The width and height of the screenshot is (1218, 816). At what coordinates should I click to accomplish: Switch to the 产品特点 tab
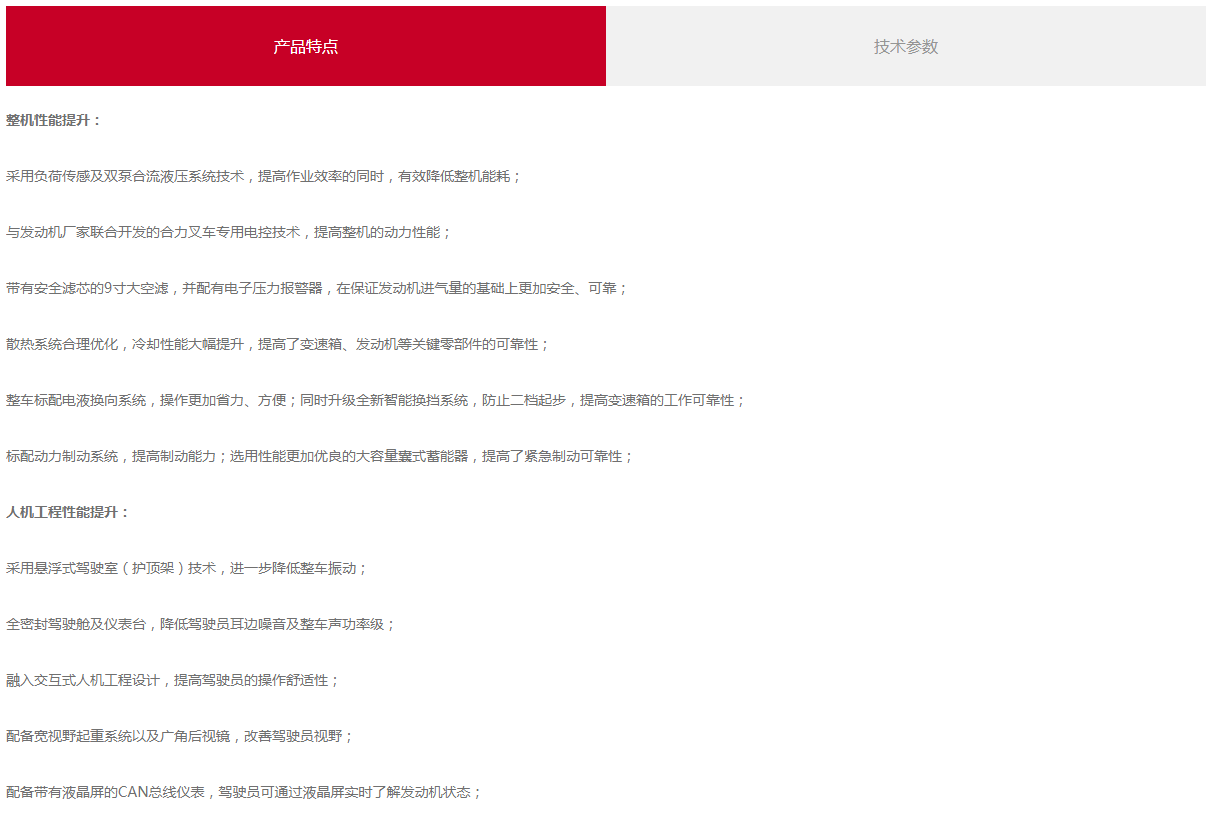point(306,47)
